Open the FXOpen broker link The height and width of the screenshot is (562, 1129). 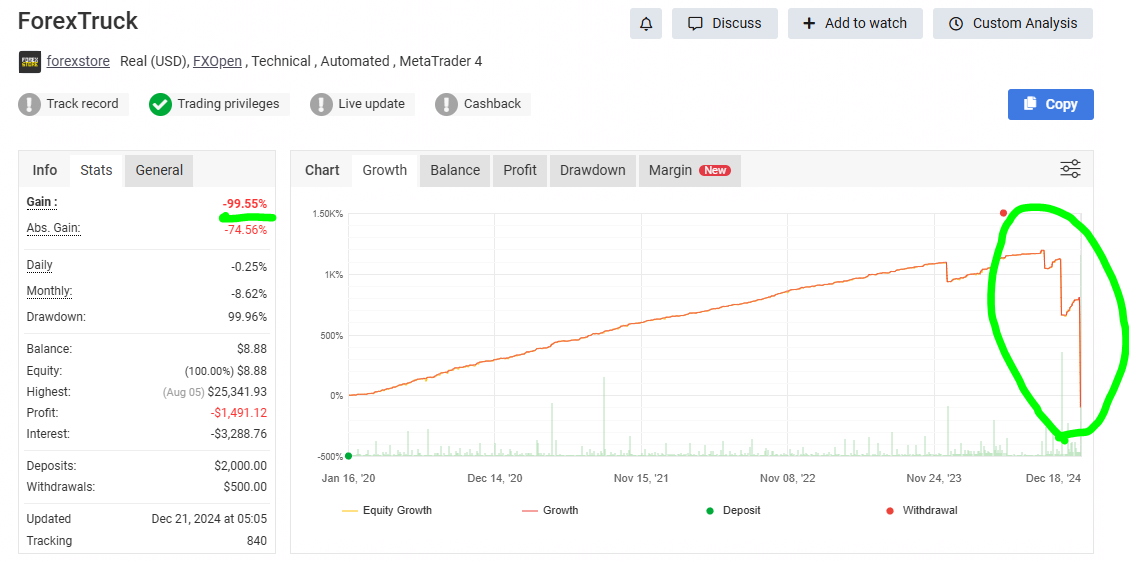tap(218, 61)
